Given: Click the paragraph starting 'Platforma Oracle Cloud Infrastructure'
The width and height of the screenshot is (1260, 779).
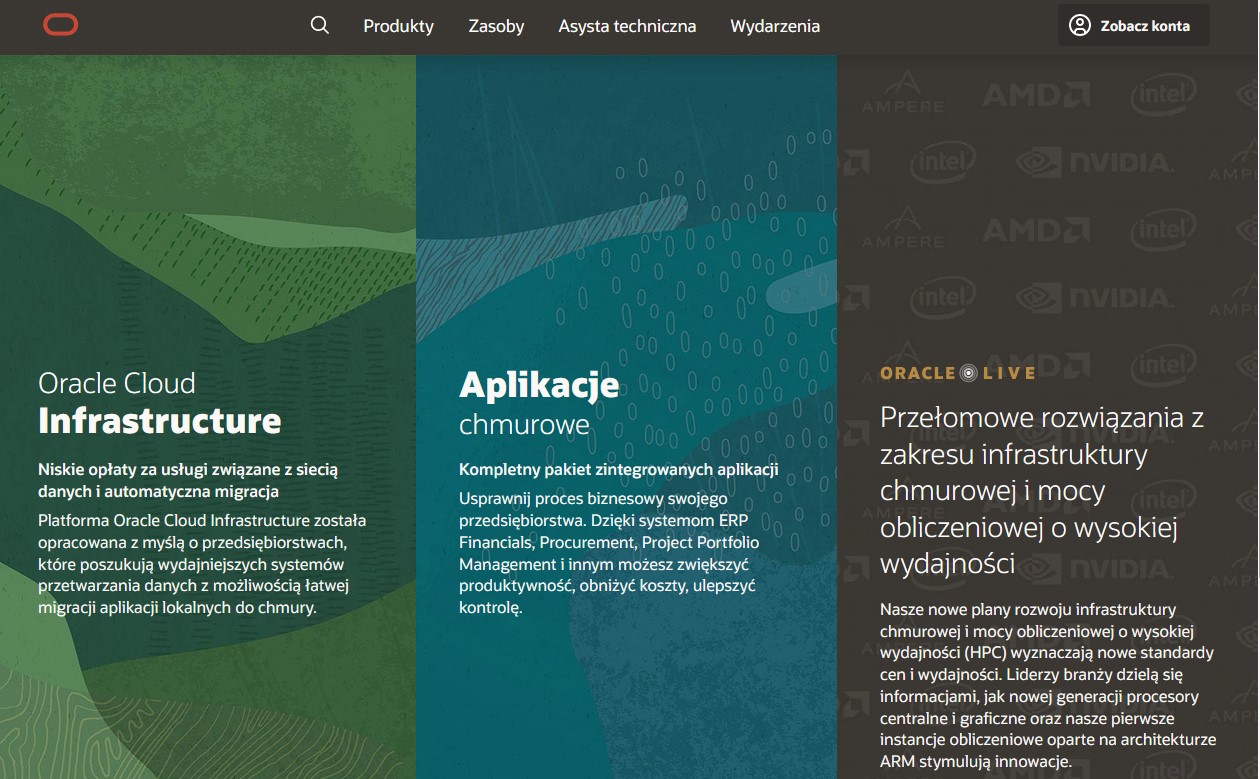Looking at the screenshot, I should 203,564.
